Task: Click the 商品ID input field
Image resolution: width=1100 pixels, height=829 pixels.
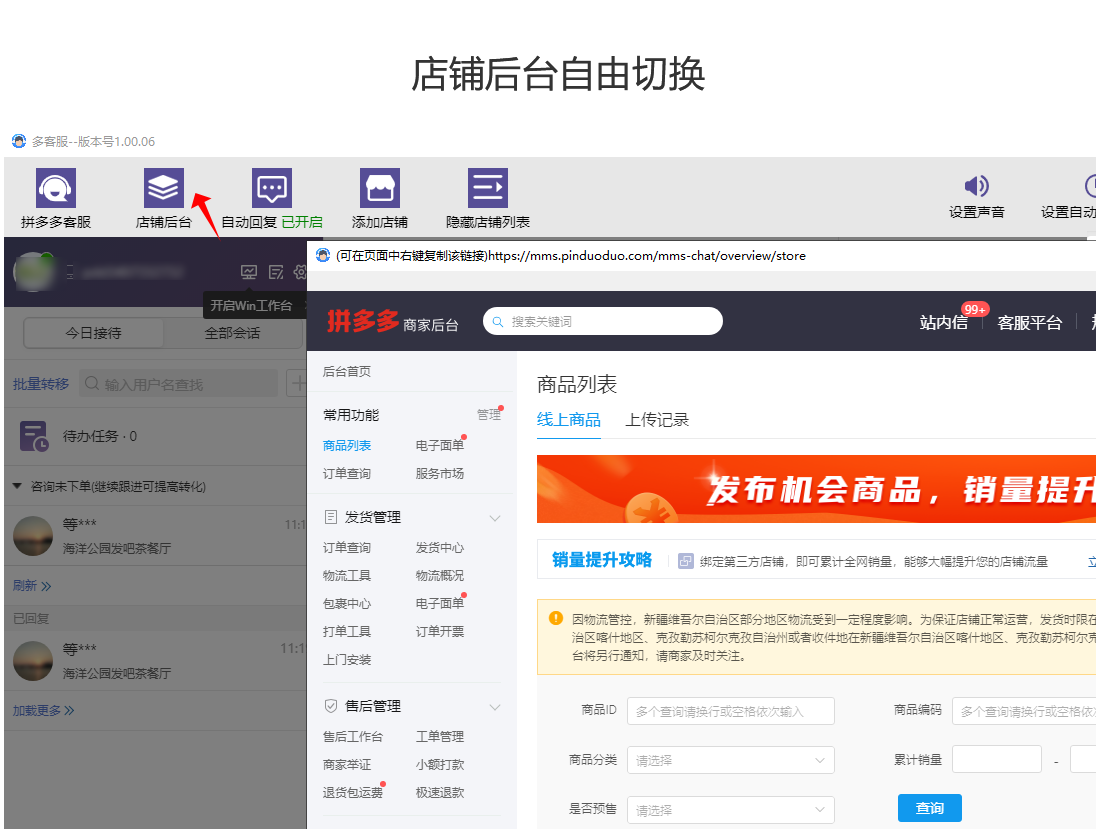Action: pos(730,711)
